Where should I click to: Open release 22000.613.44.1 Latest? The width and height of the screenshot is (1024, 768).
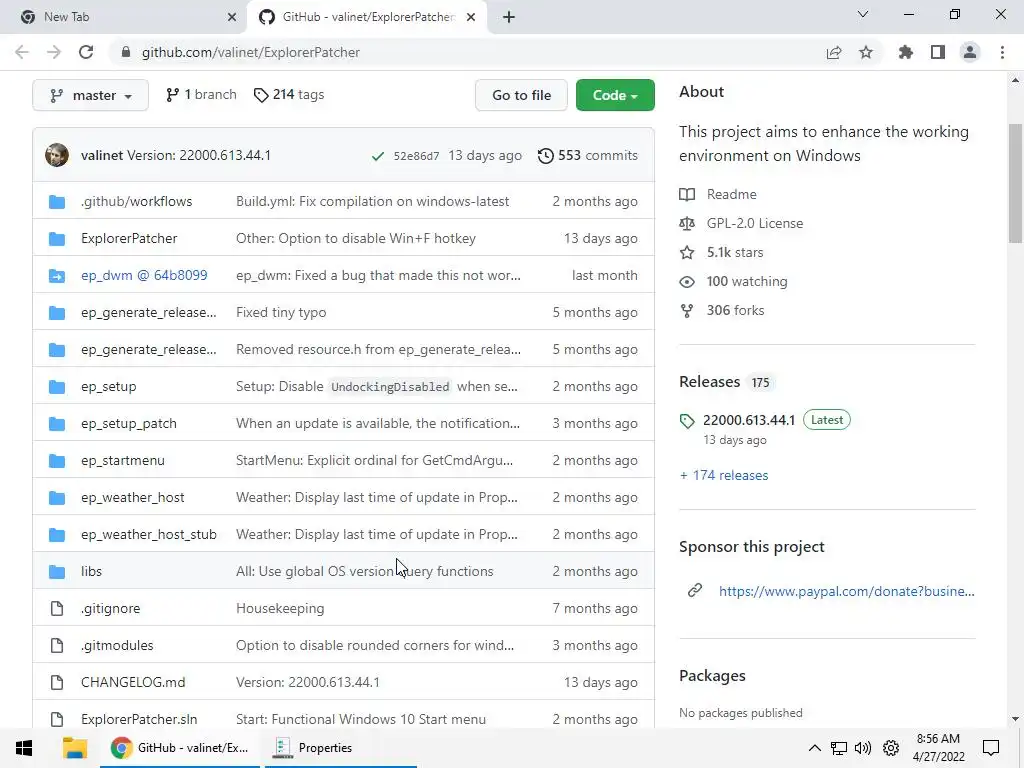[x=764, y=420]
